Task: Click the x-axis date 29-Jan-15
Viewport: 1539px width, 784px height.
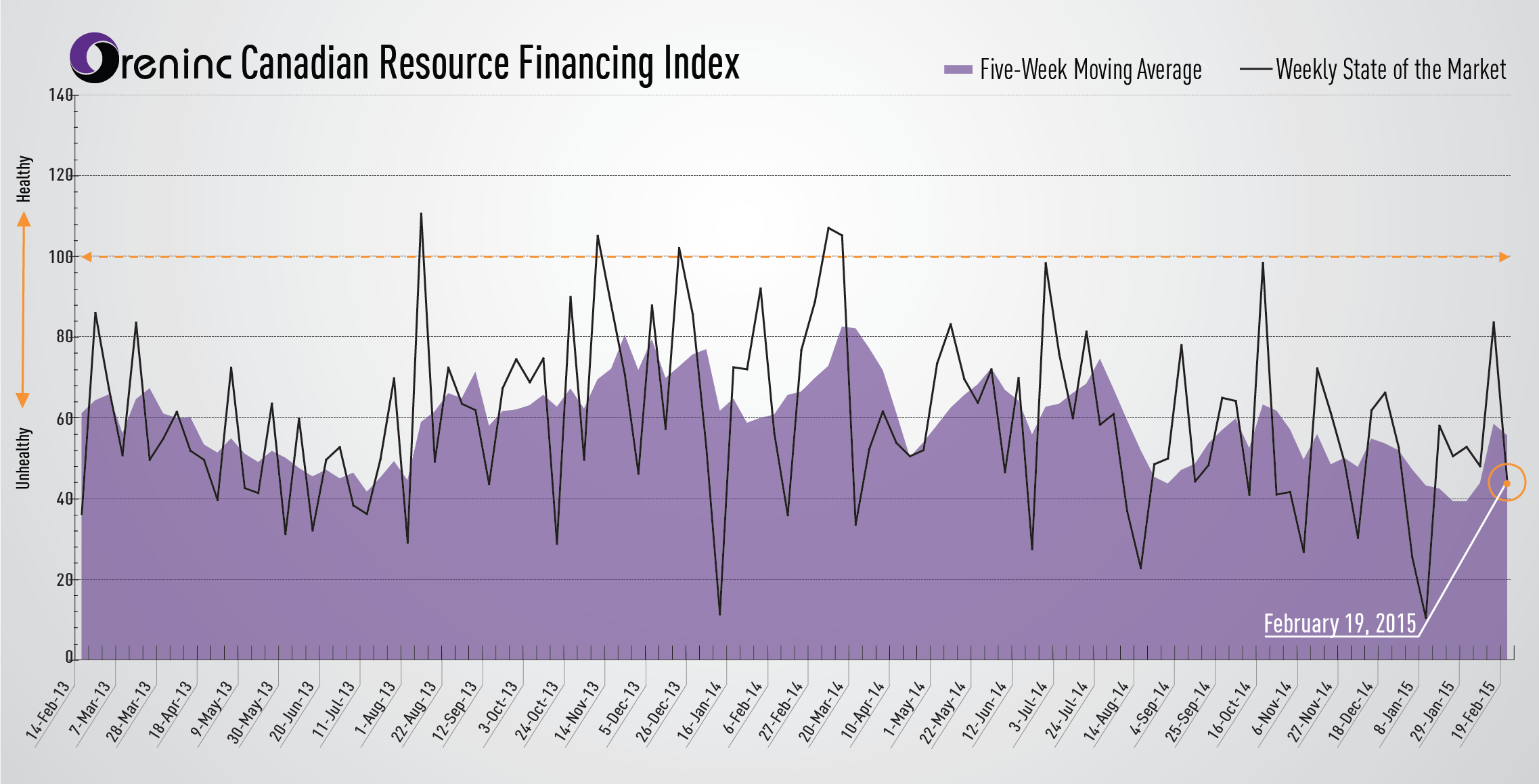Action: [1433, 711]
